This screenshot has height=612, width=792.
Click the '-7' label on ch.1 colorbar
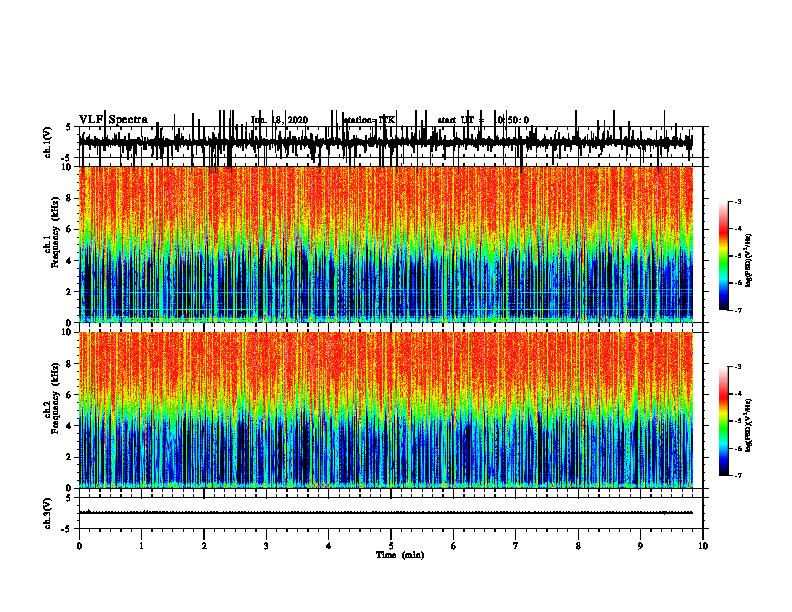tap(737, 310)
